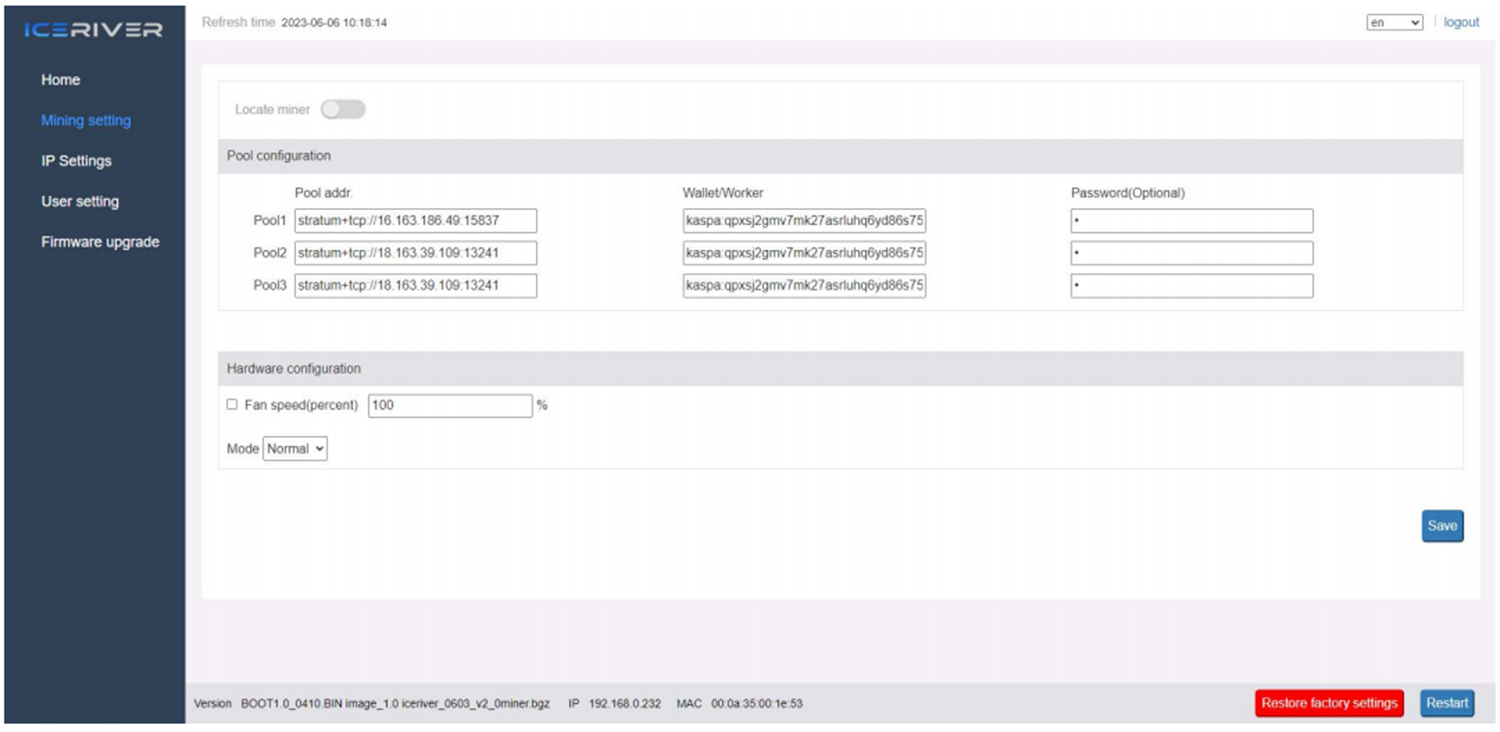The image size is (1500, 732).
Task: Click the Fan speed percent input
Action: (x=450, y=405)
